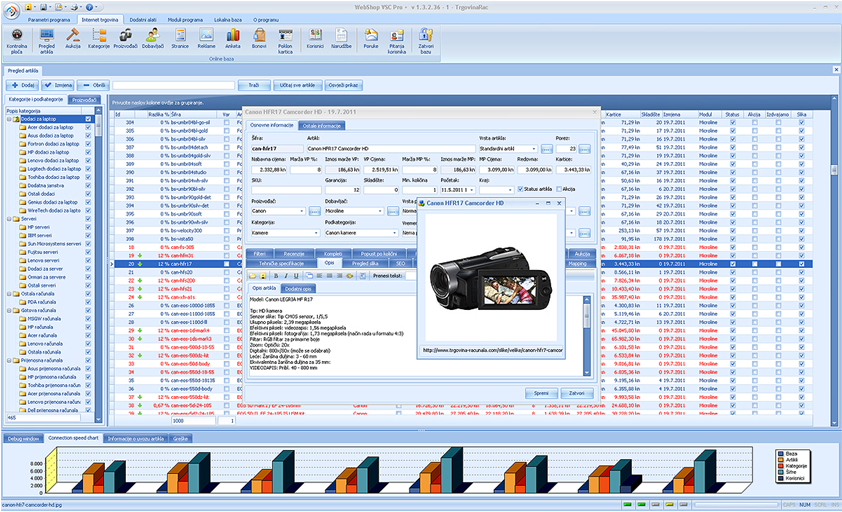
Task: Toggle underline in the description editor
Action: coord(296,276)
